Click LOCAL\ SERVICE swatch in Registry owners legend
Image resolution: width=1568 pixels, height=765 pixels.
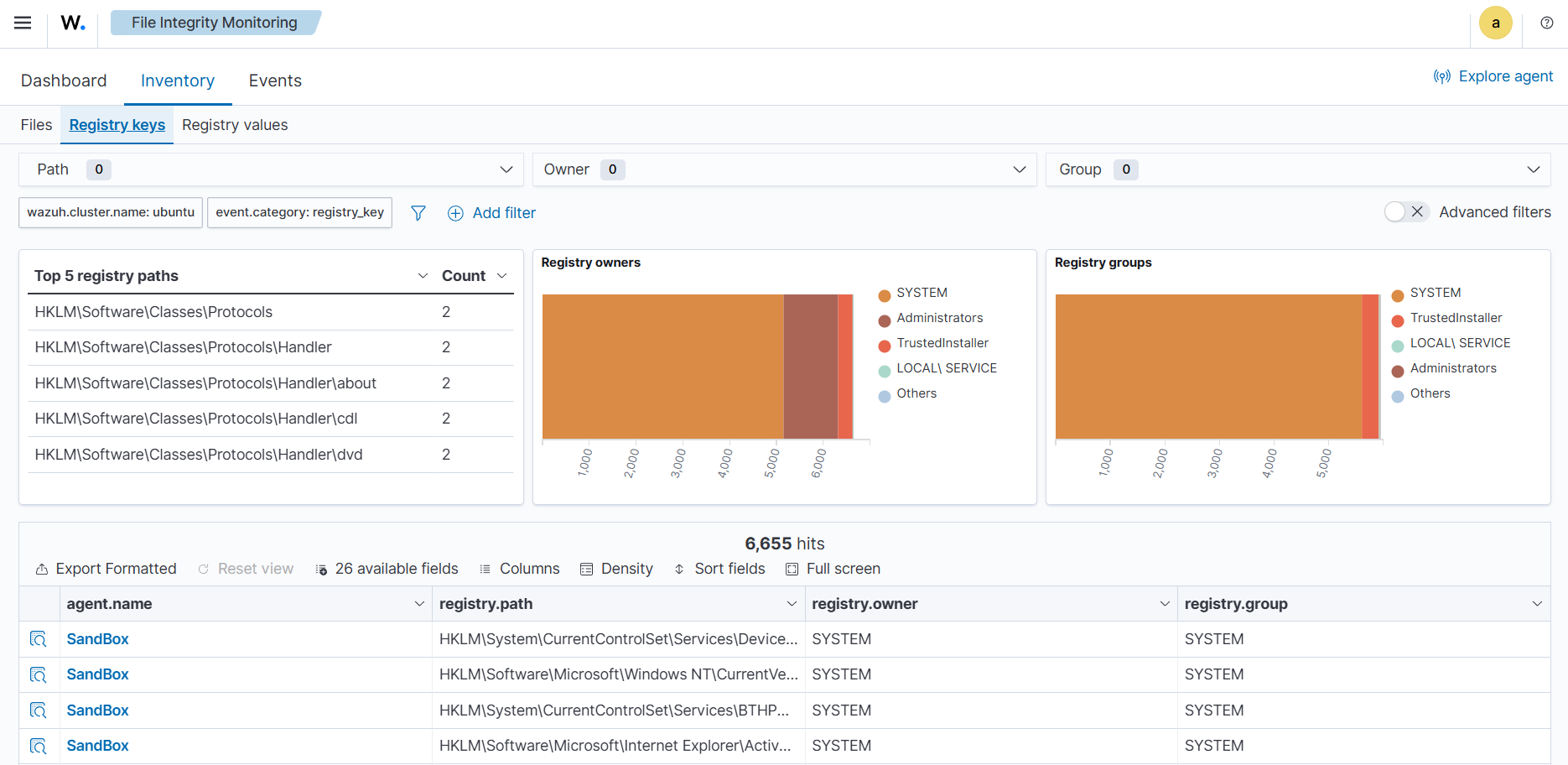[884, 371]
